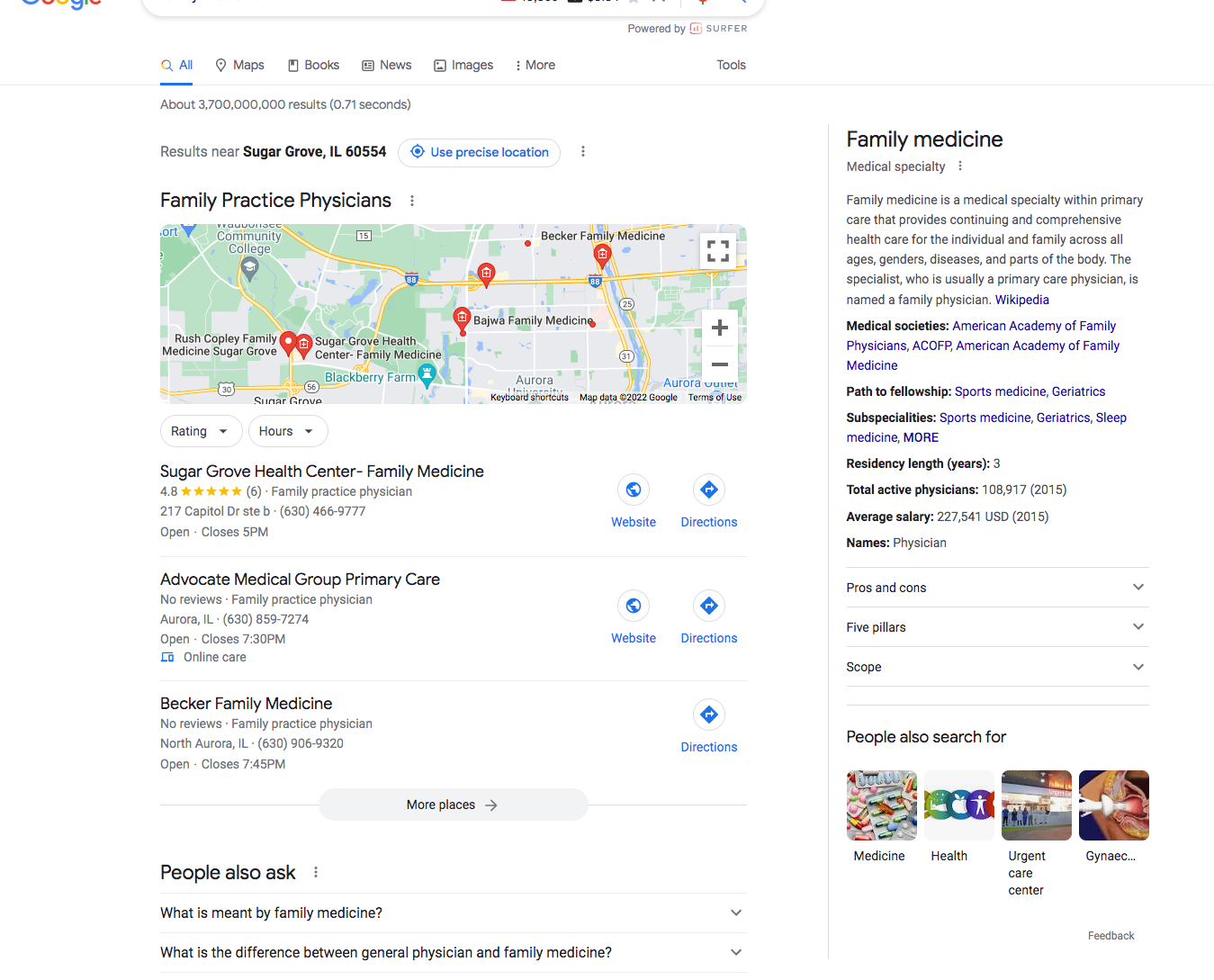Open Rating filter dropdown
1214x980 pixels.
pyautogui.click(x=201, y=431)
